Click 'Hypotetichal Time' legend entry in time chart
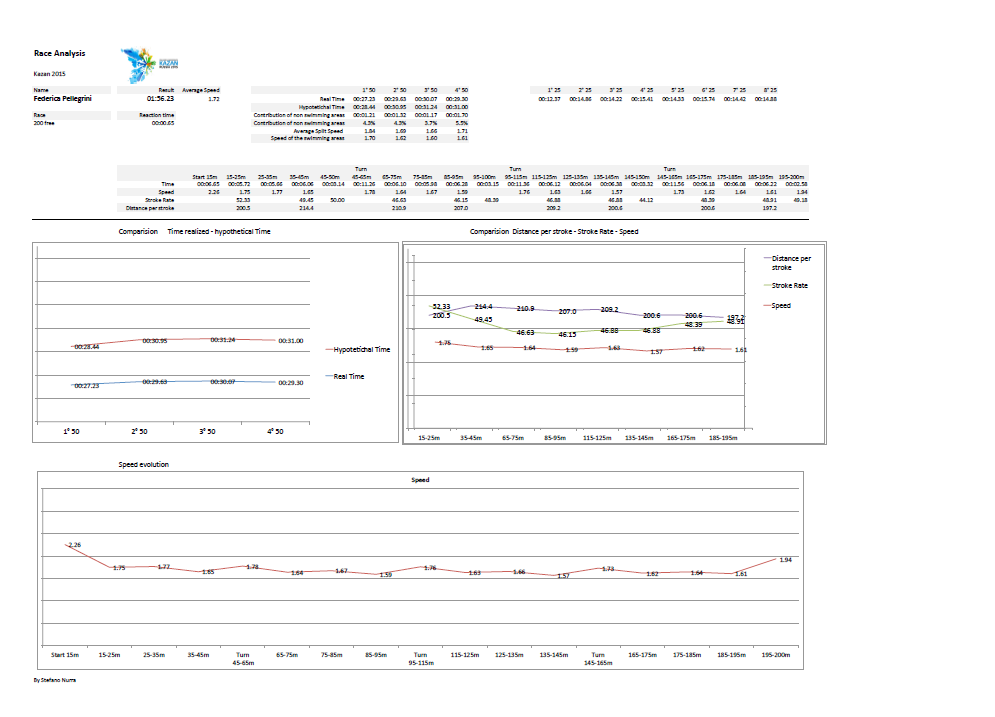Viewport: 995px width, 717px height. 359,350
